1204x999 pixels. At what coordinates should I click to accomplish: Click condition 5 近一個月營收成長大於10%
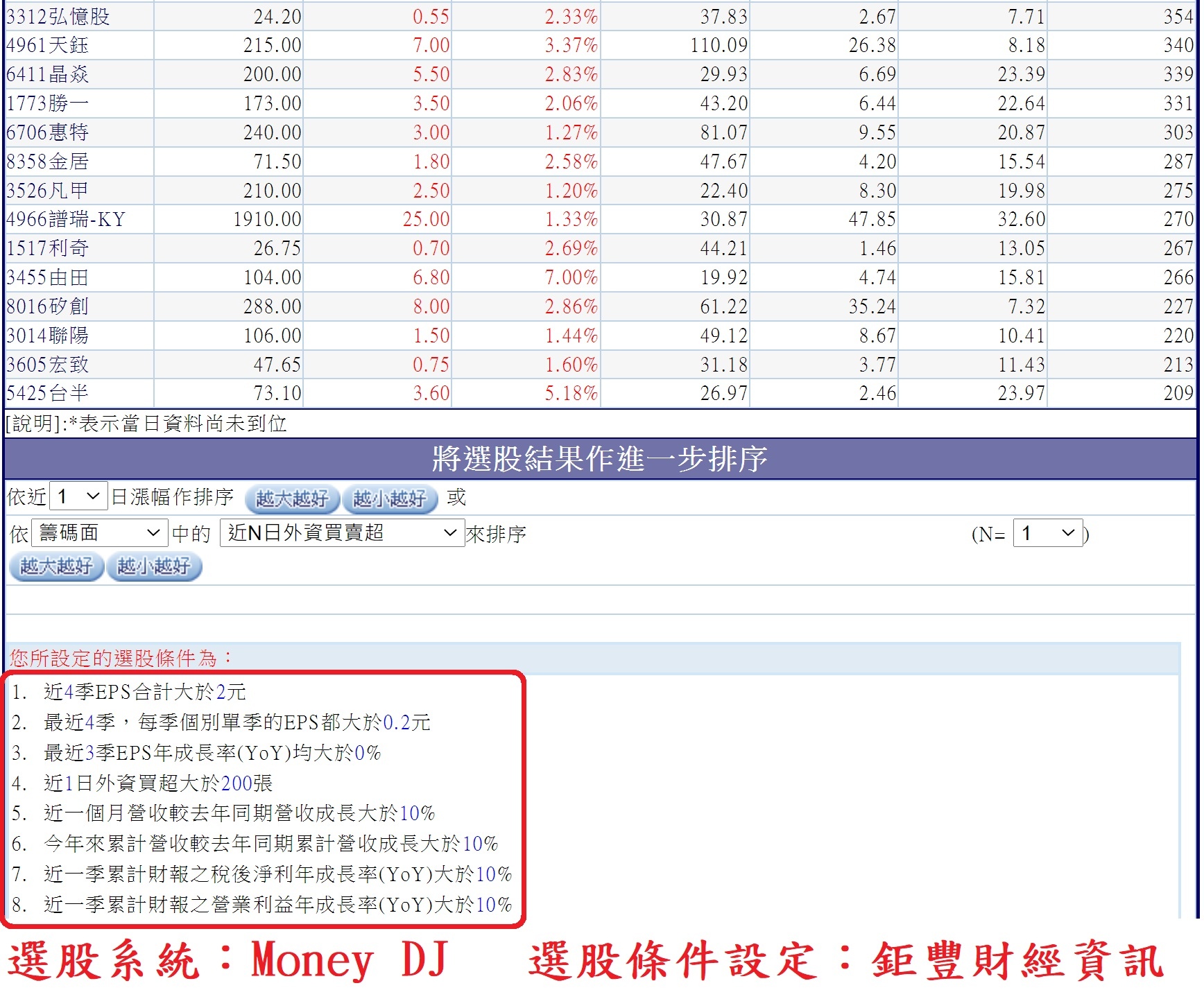[x=239, y=813]
